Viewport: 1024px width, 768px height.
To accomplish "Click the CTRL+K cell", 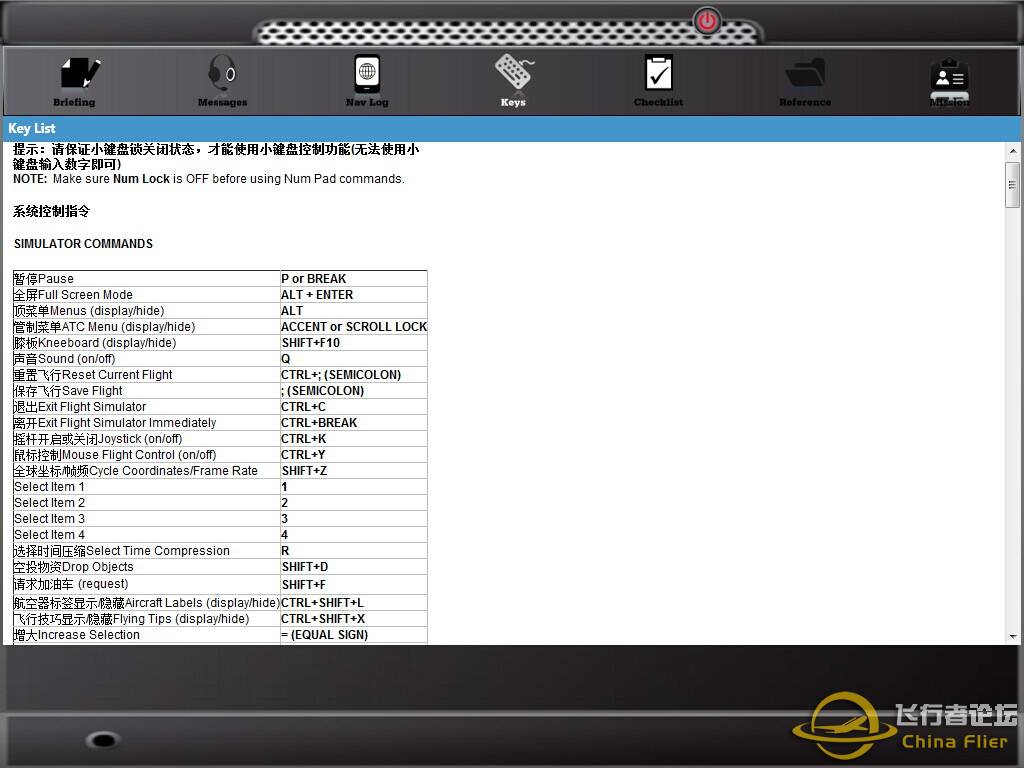I will point(354,439).
